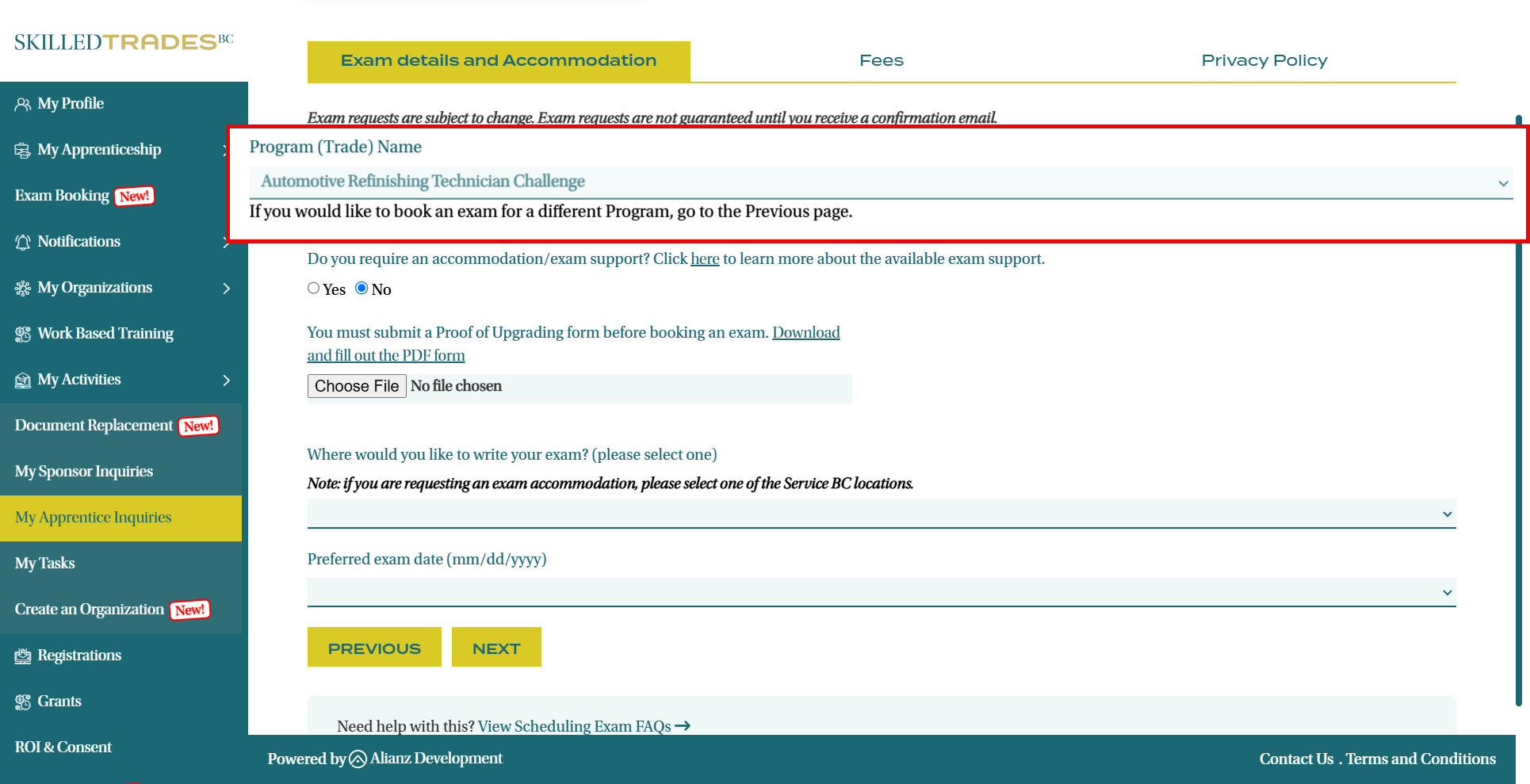Click the Registrations sidebar icon
The image size is (1530, 784).
[x=23, y=656]
